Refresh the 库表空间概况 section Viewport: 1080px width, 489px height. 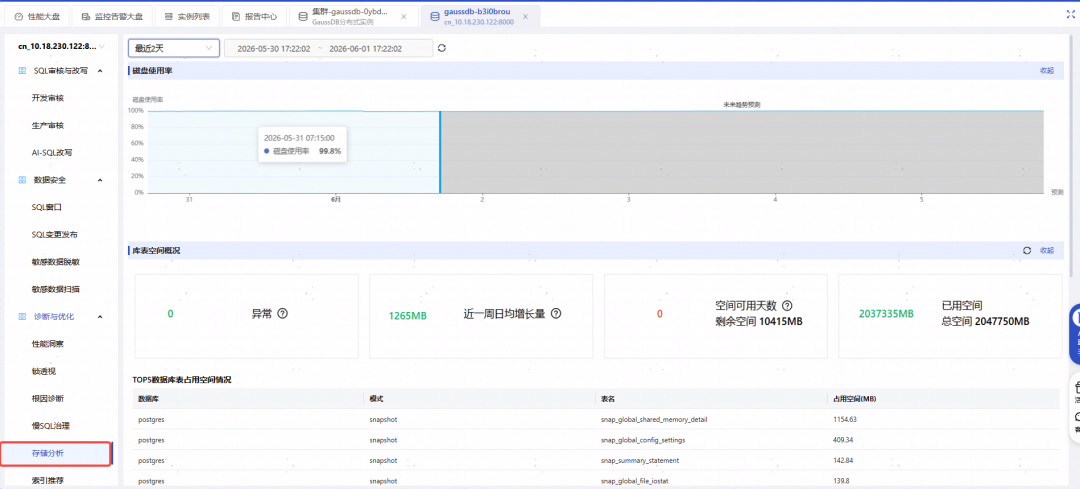pos(1027,251)
